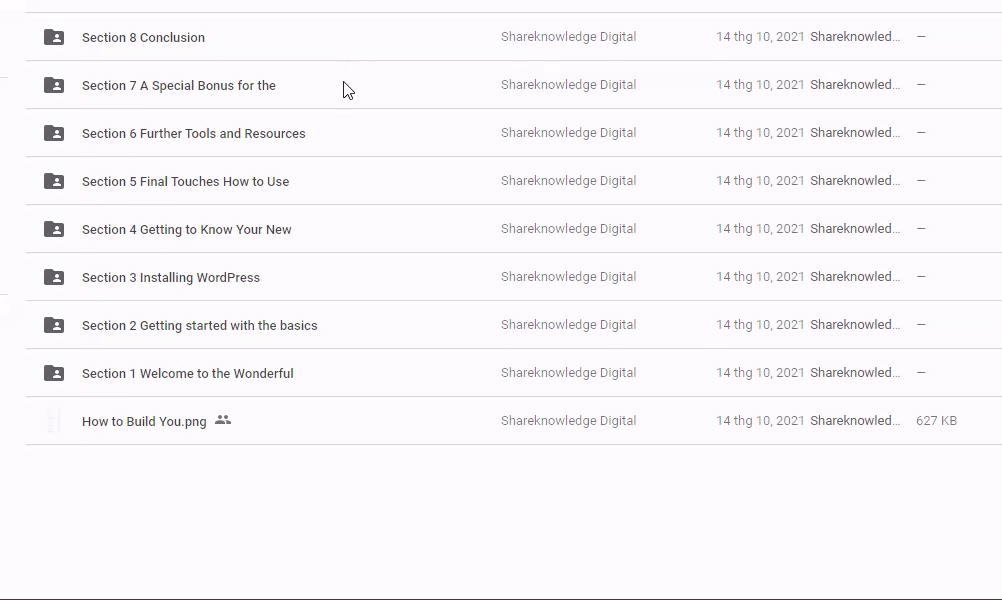This screenshot has width=1002, height=600.
Task: Select Section 3 Installing WordPress name
Action: tap(170, 278)
